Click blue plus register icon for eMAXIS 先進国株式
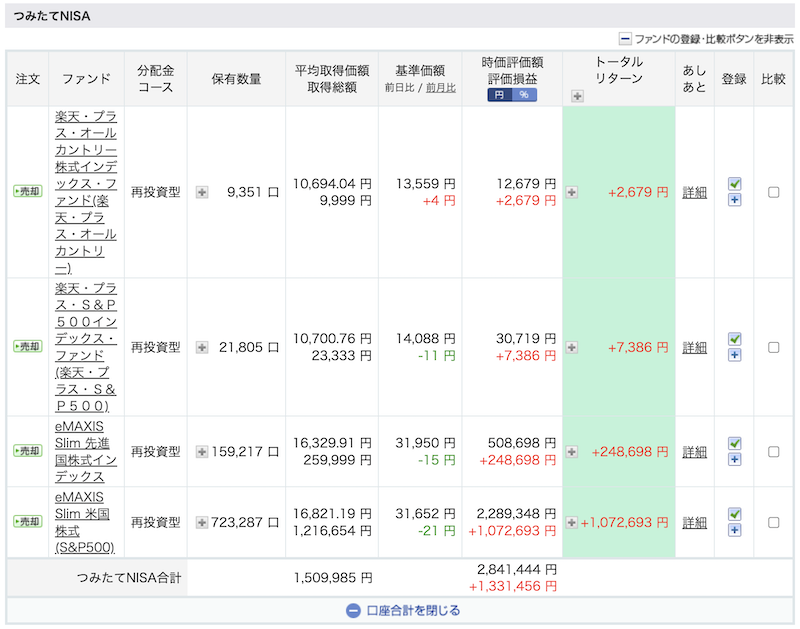 735,460
